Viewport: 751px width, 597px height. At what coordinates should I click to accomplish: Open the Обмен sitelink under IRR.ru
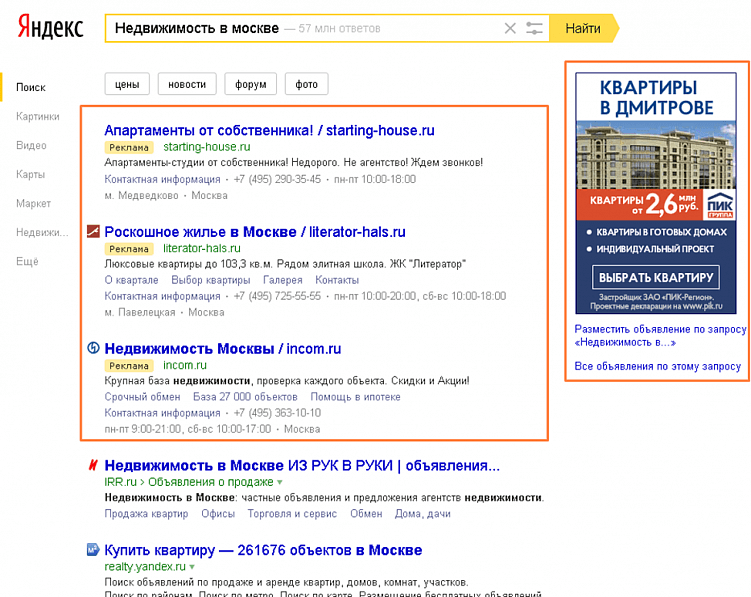pos(366,514)
